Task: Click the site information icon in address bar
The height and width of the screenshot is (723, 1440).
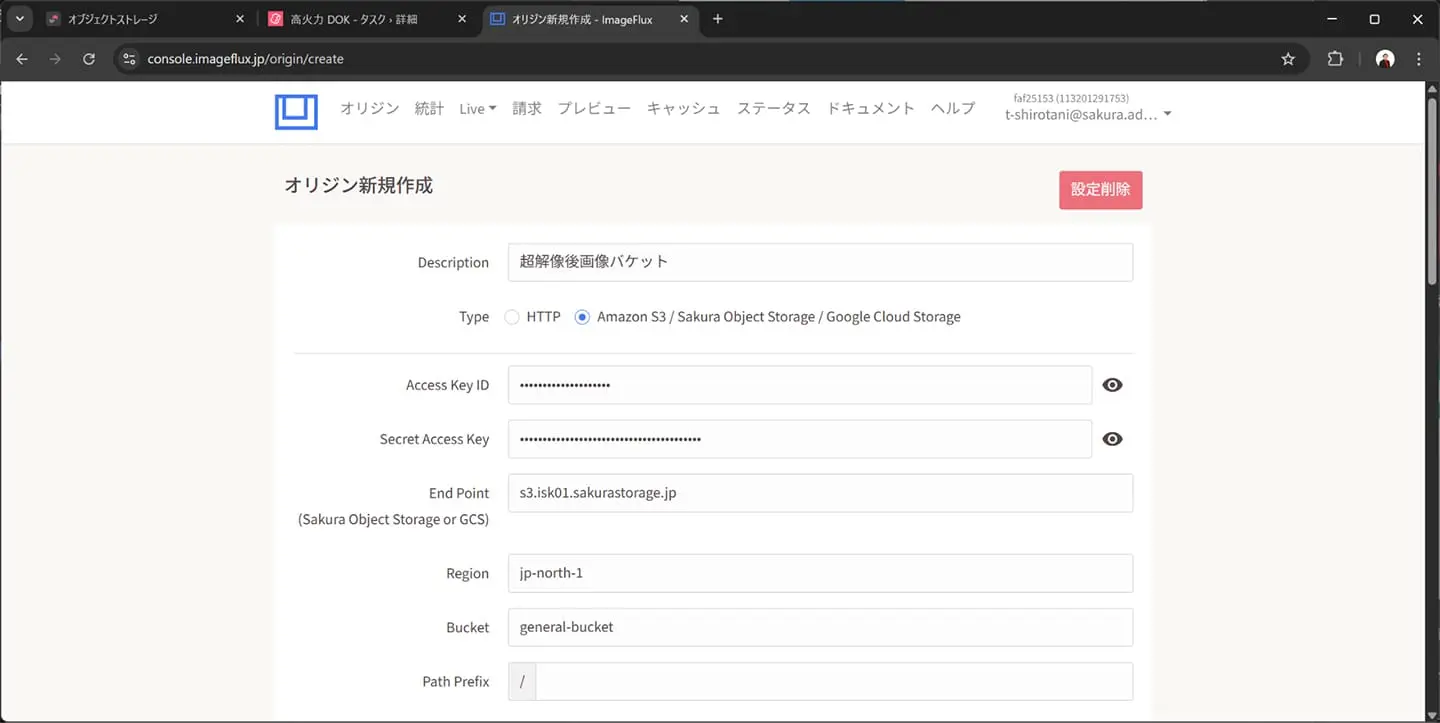Action: [x=128, y=59]
